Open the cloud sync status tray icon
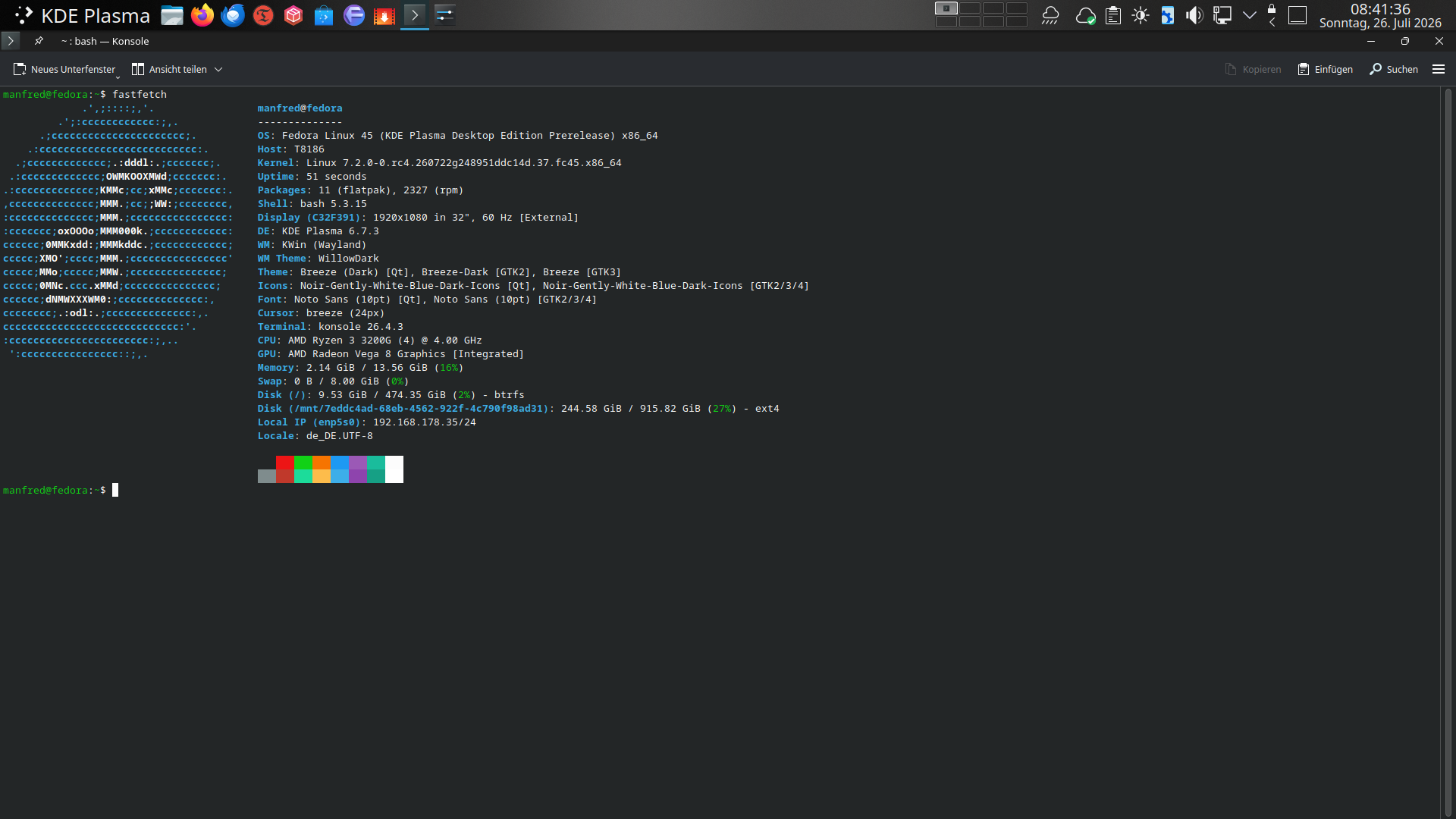The height and width of the screenshot is (819, 1456). coord(1085,15)
